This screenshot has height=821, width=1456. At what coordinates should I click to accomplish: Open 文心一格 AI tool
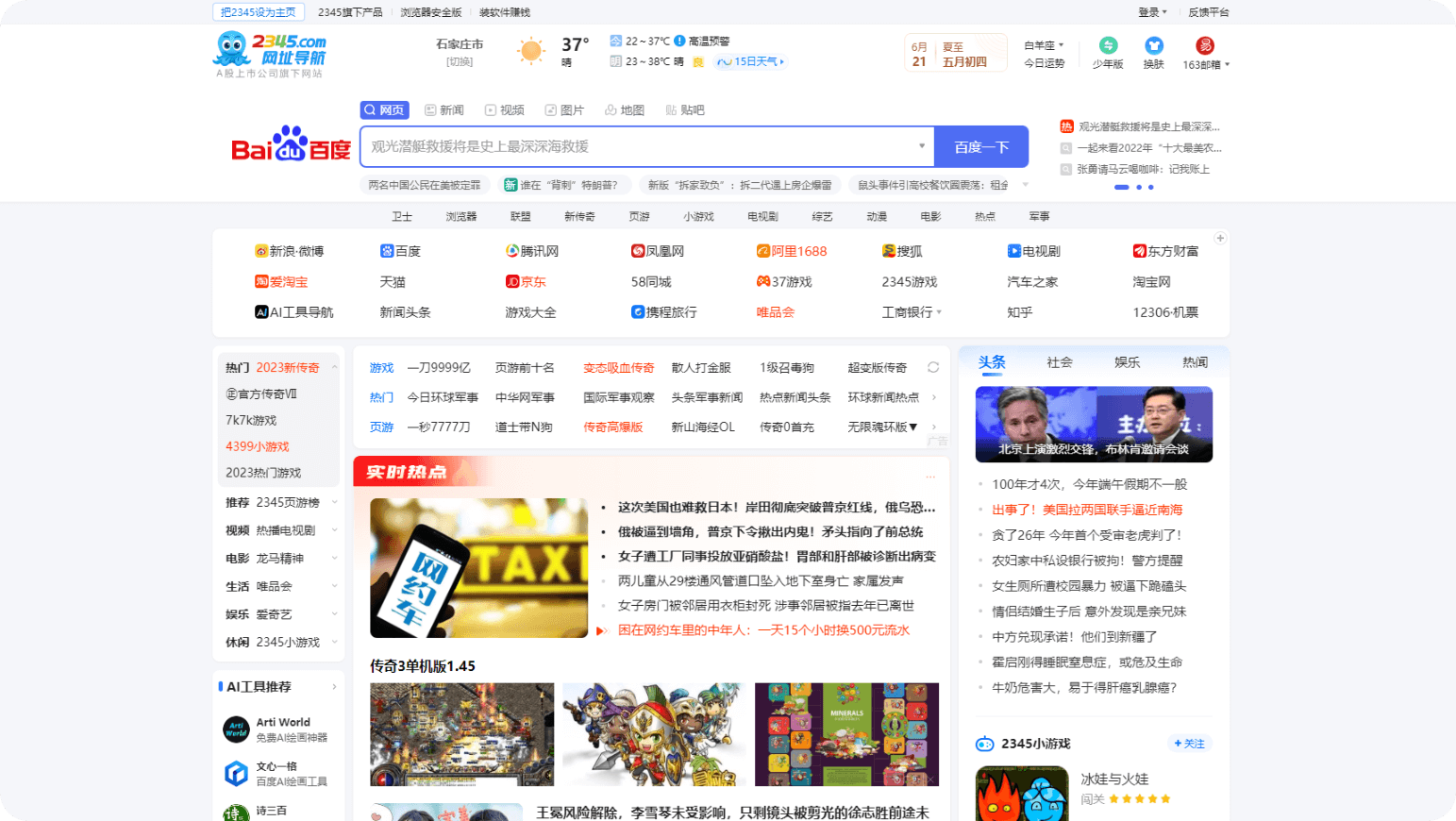276,773
